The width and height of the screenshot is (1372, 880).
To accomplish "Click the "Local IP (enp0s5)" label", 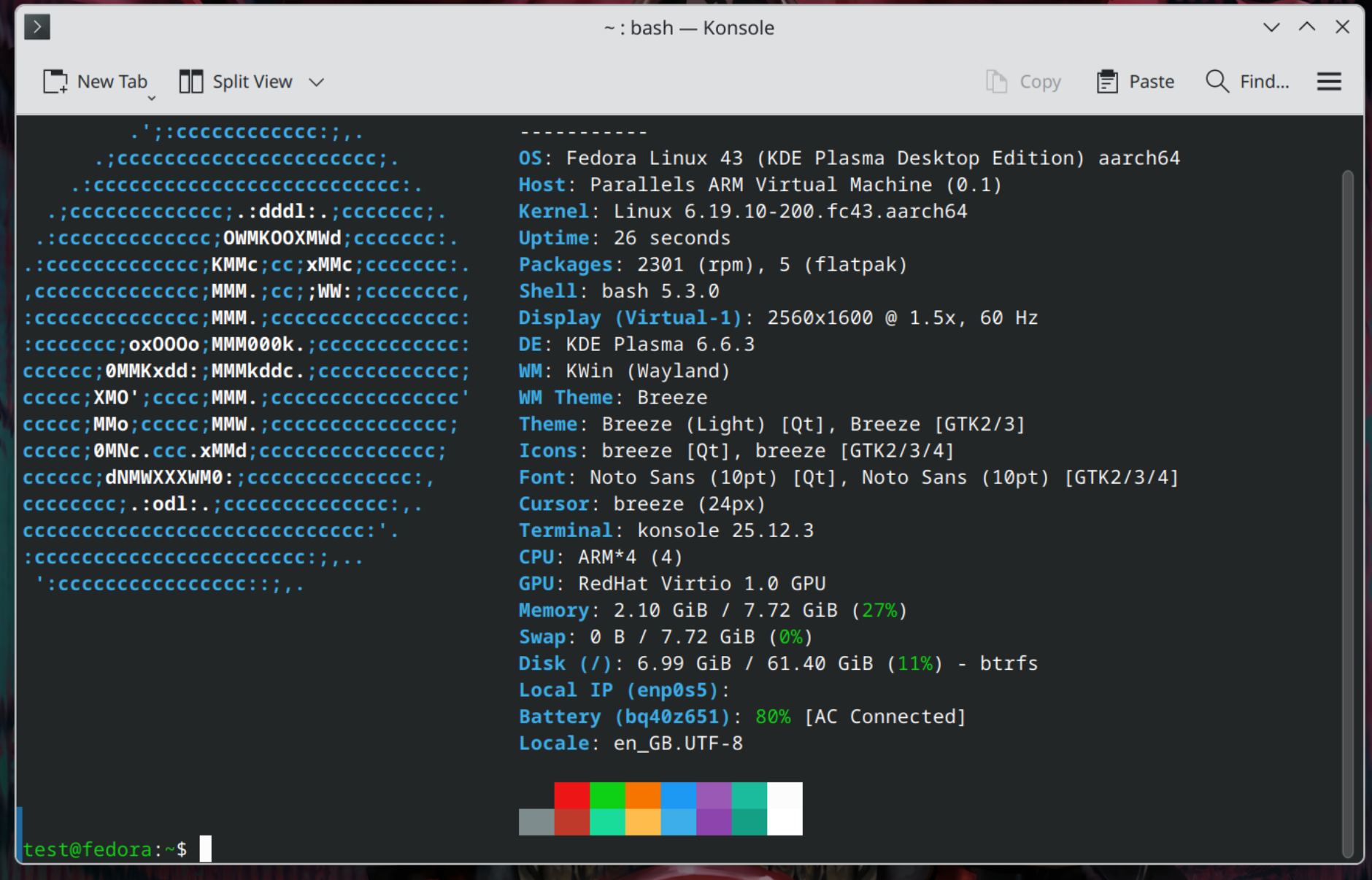I will click(x=619, y=690).
